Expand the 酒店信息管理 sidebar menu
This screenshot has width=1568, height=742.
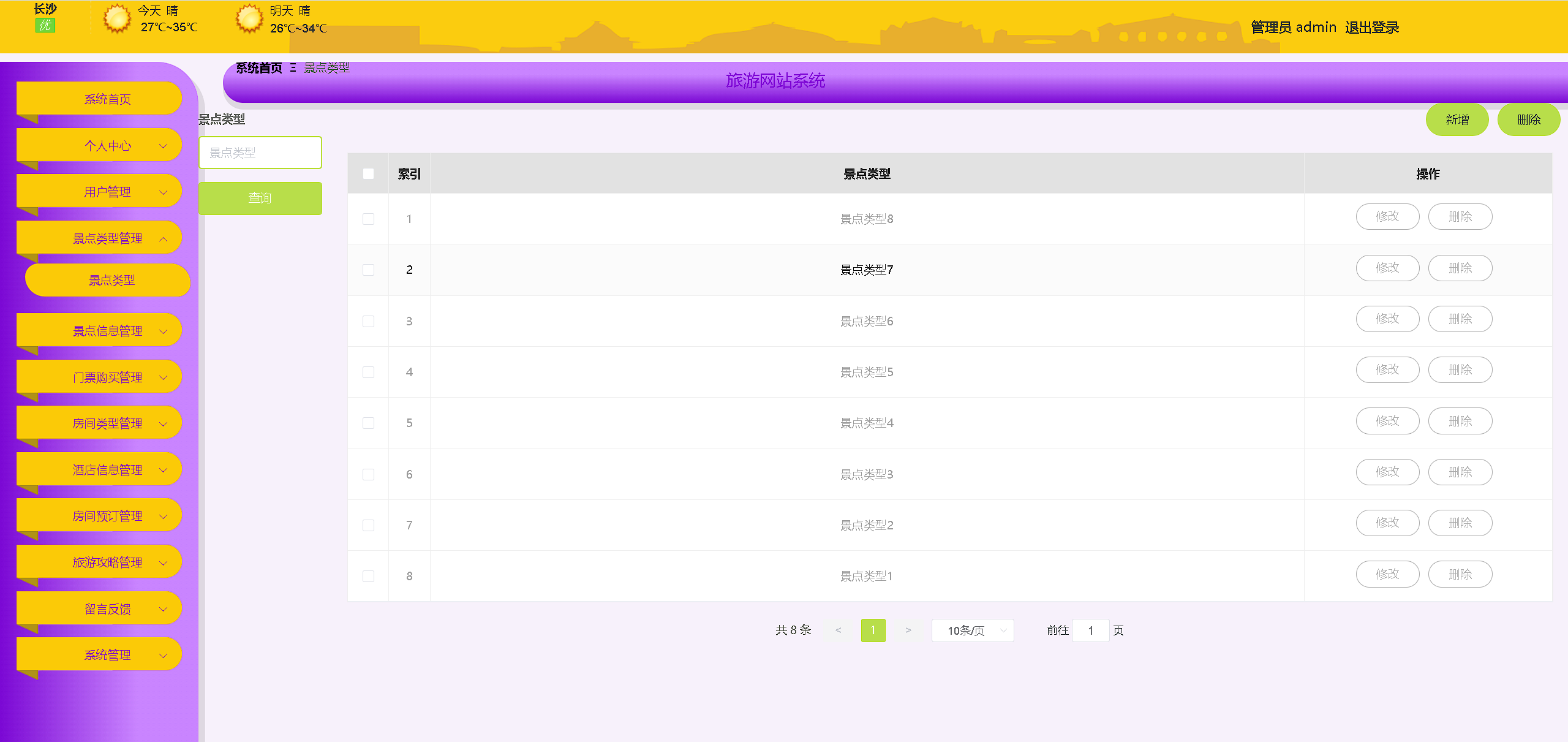tap(107, 470)
